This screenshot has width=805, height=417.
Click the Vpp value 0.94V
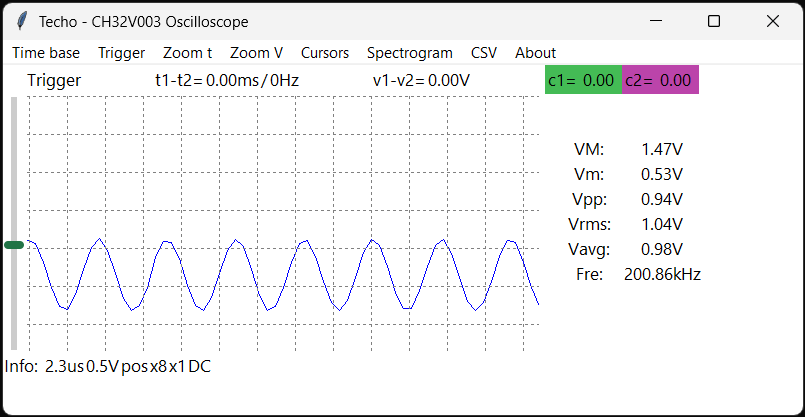click(x=662, y=200)
